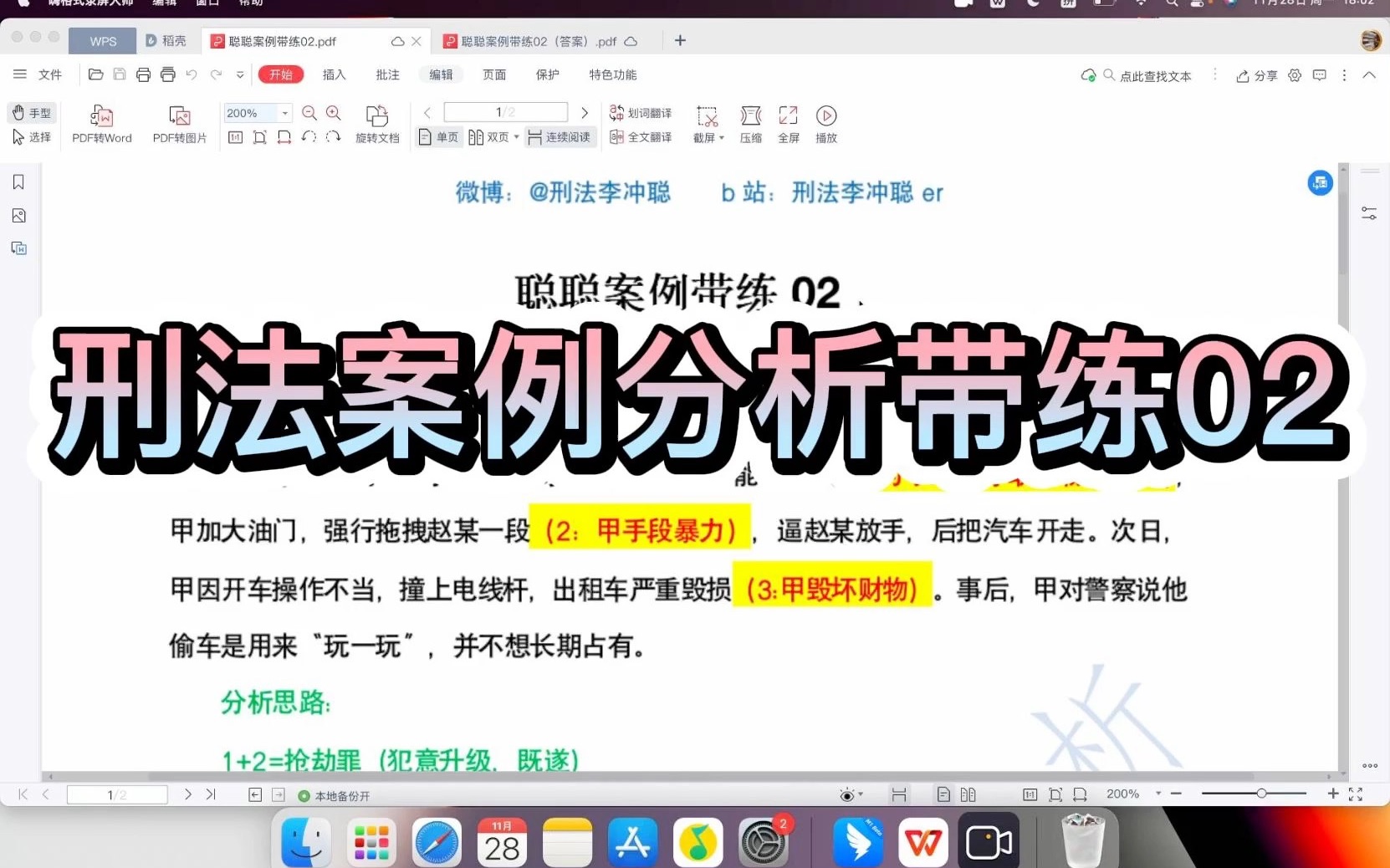Start full-text translation (全文翻译)
This screenshot has width=1390, height=868.
tap(641, 137)
